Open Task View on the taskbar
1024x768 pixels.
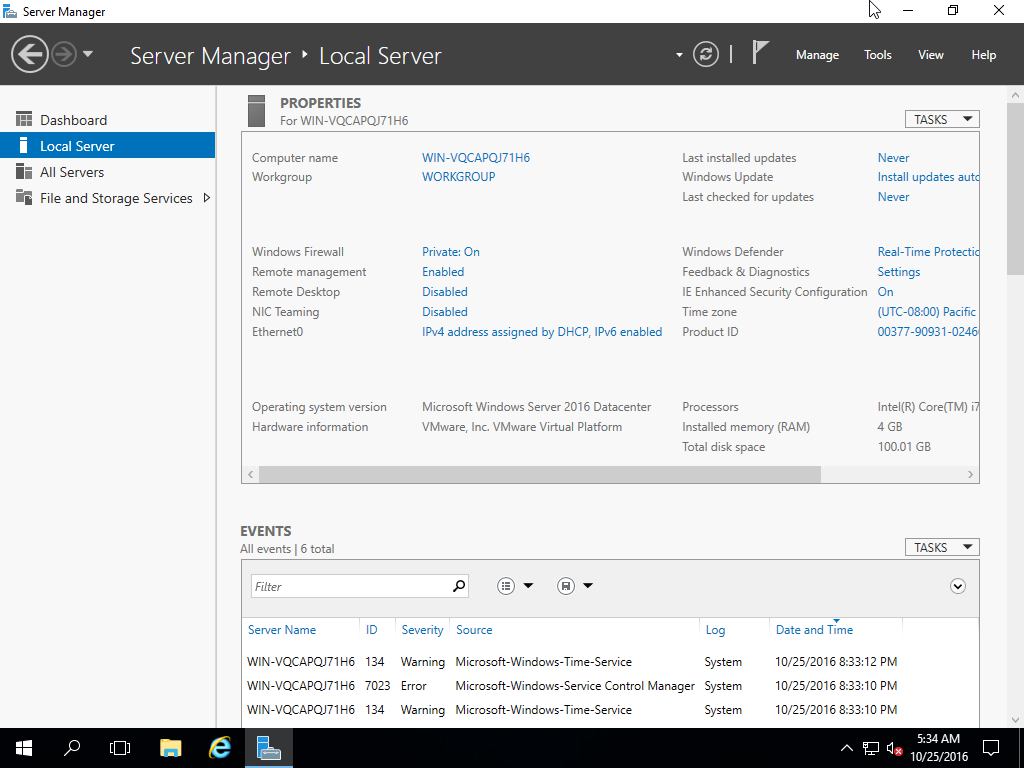point(120,748)
